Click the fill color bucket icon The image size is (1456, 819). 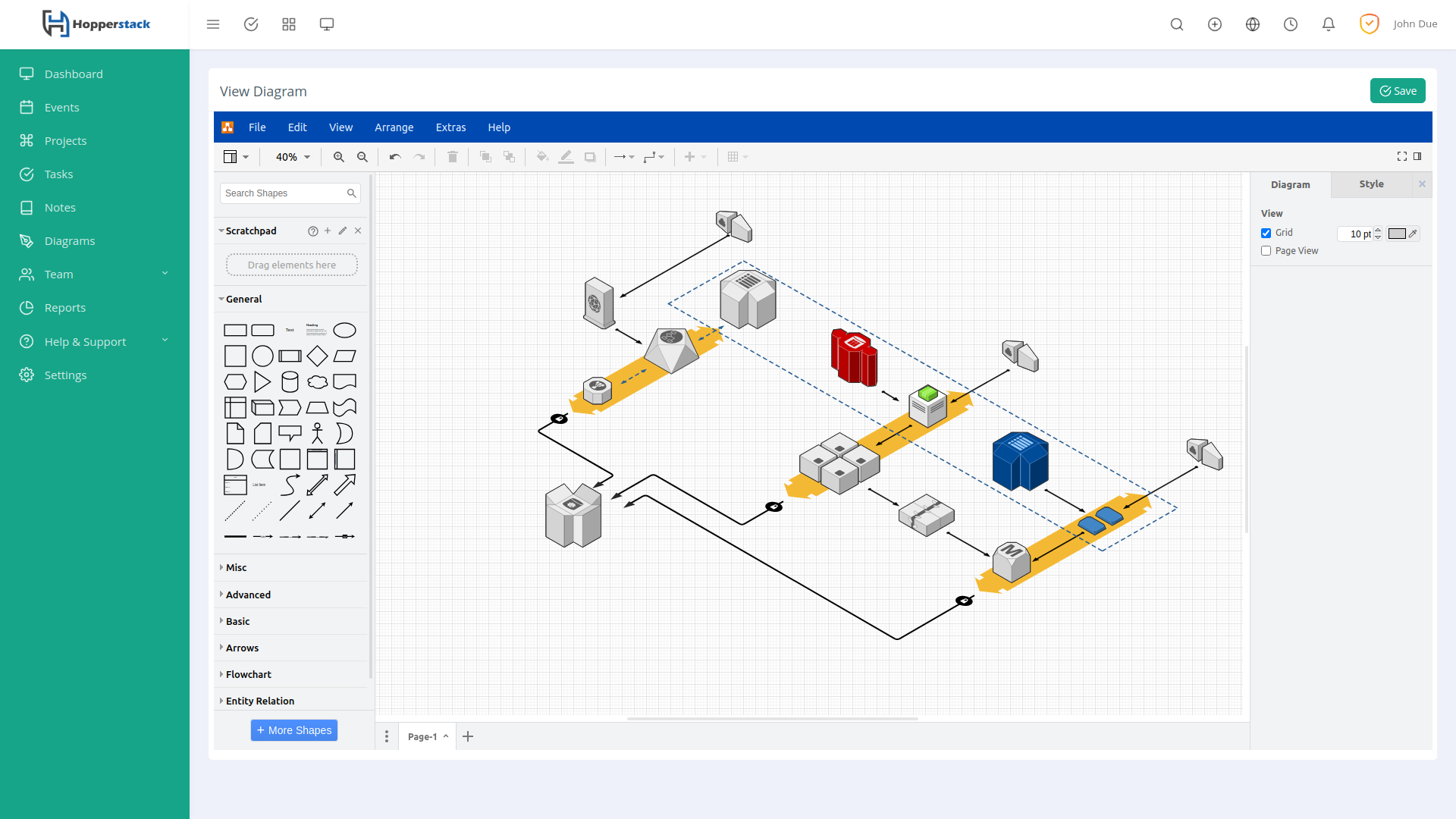point(543,156)
